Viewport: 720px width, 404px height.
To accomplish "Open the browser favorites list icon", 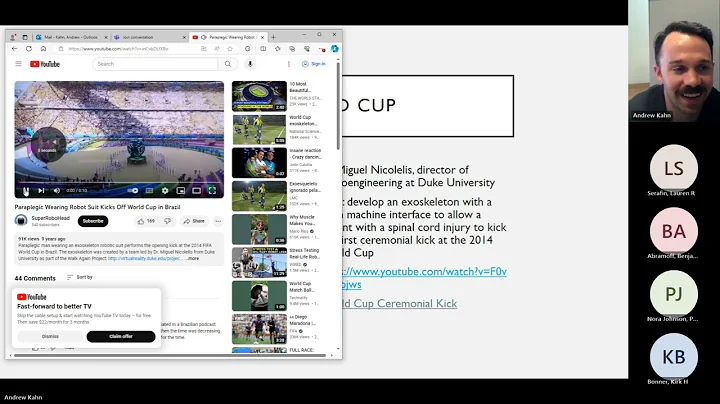I will click(x=278, y=49).
